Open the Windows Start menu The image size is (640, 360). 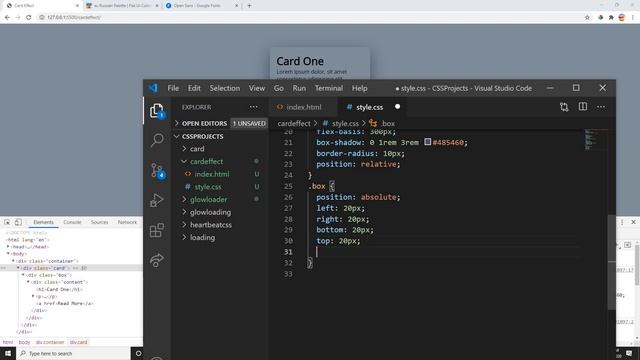tap(8, 353)
